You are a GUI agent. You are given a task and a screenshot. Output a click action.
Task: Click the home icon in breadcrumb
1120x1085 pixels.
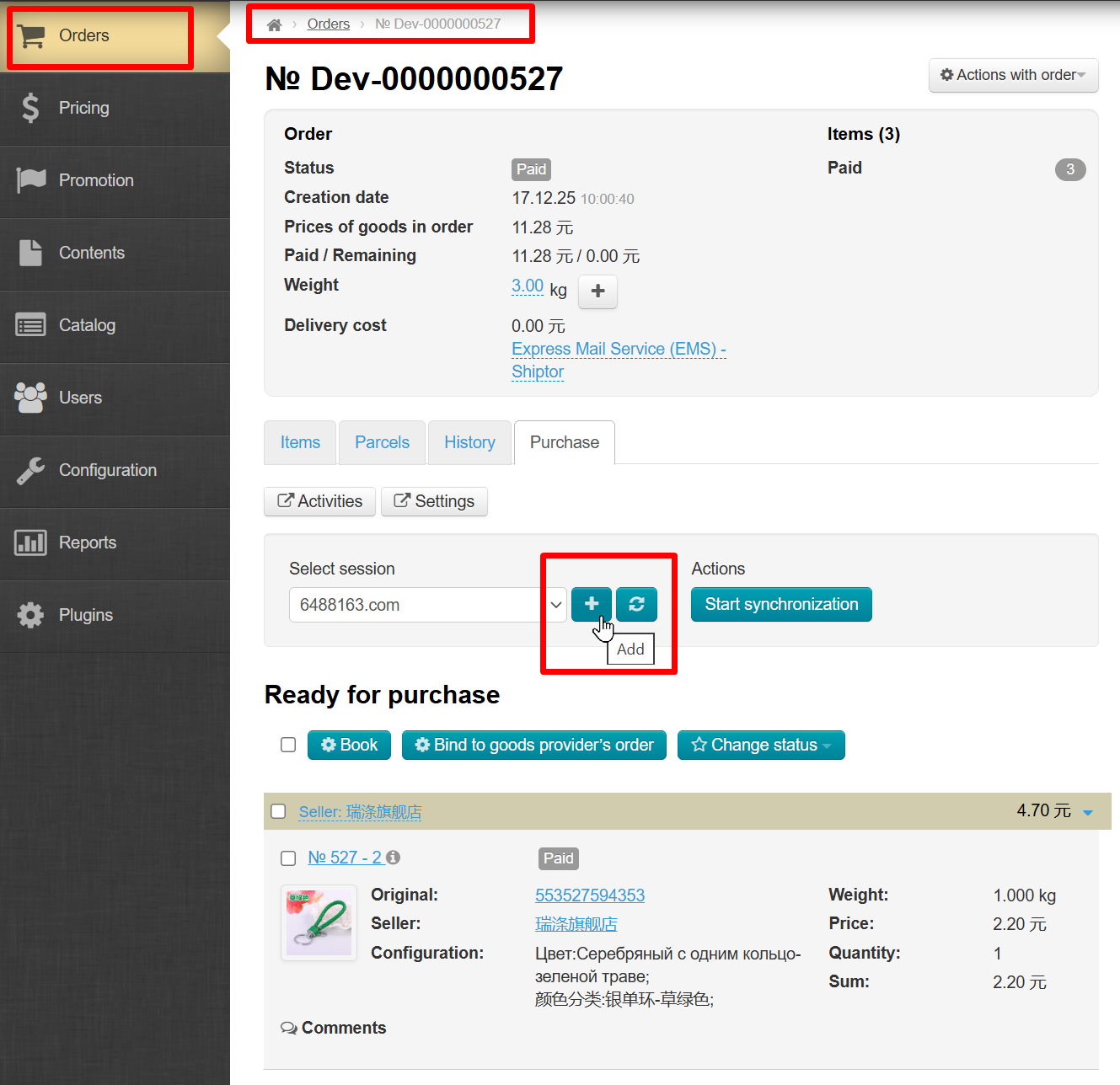pos(274,24)
